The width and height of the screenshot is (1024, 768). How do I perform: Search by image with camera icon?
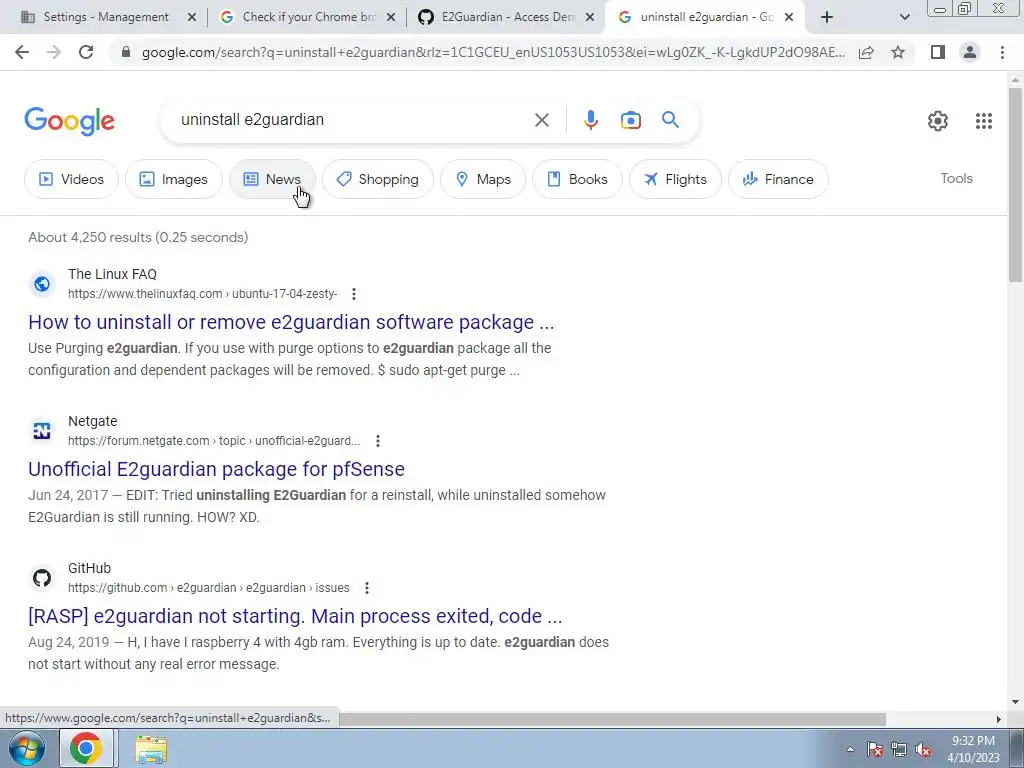tap(630, 120)
